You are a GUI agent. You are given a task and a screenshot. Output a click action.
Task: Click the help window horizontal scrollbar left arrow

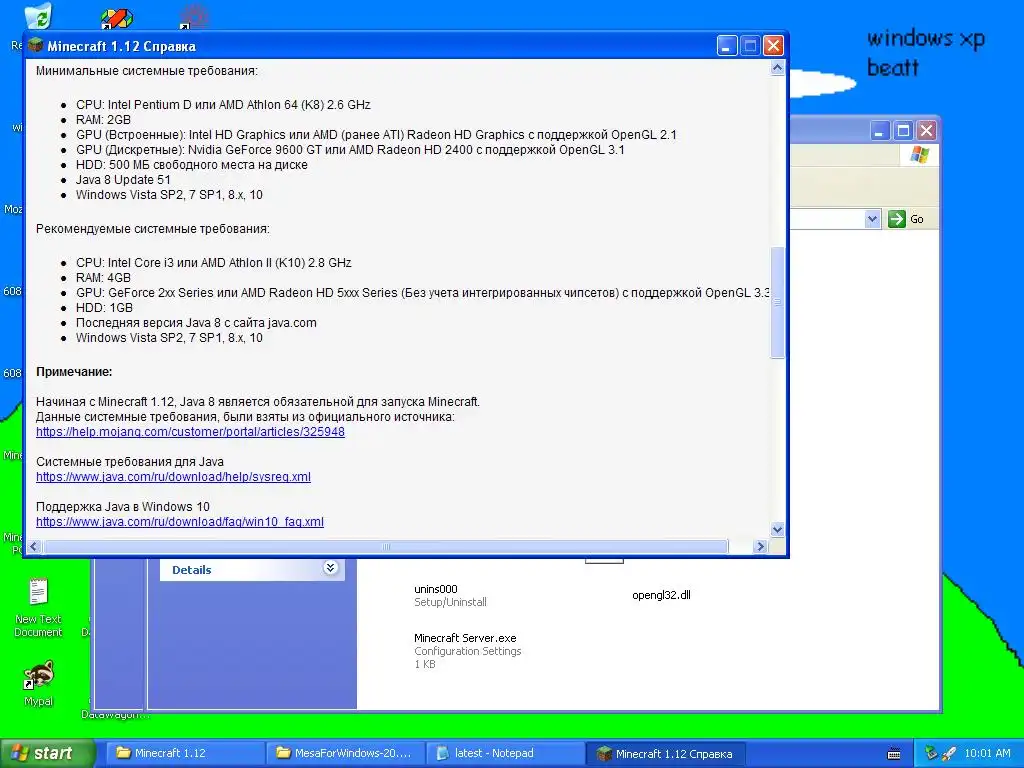pyautogui.click(x=35, y=547)
